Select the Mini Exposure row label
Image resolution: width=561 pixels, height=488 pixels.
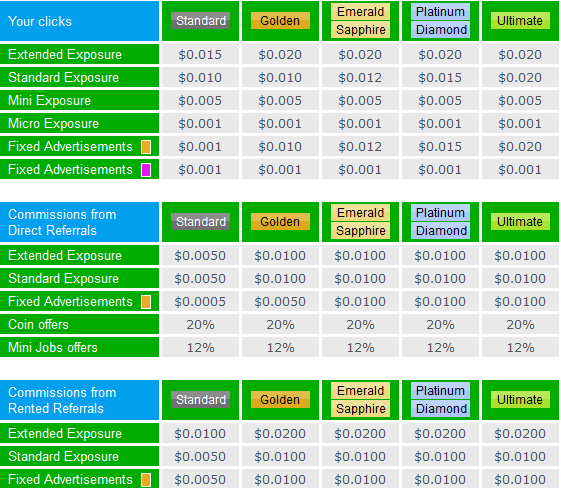tap(49, 101)
